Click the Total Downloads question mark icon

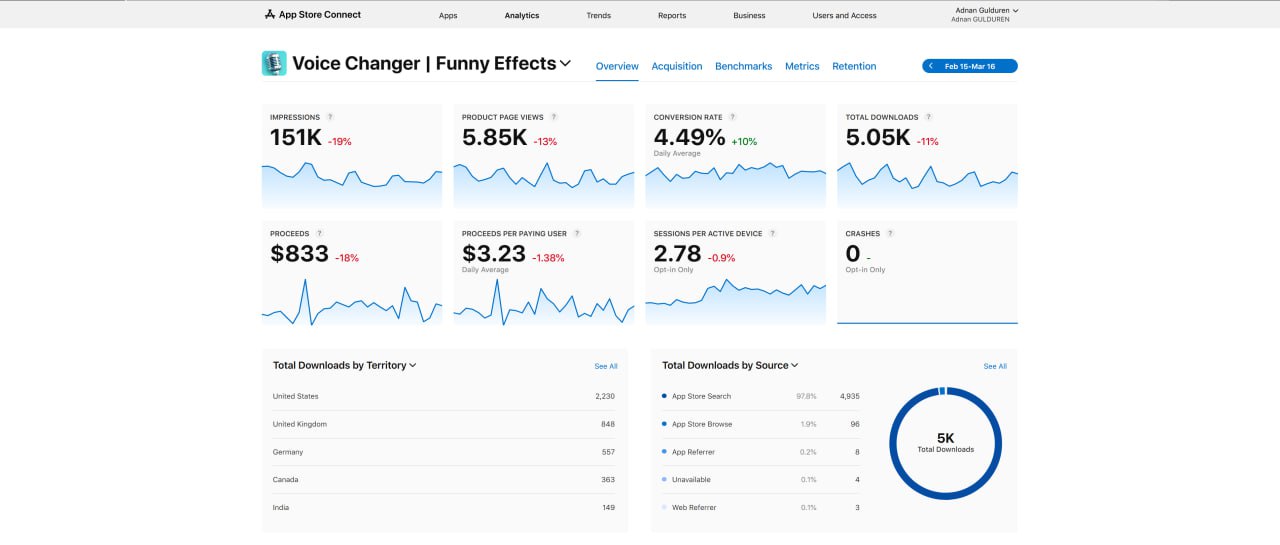928,117
